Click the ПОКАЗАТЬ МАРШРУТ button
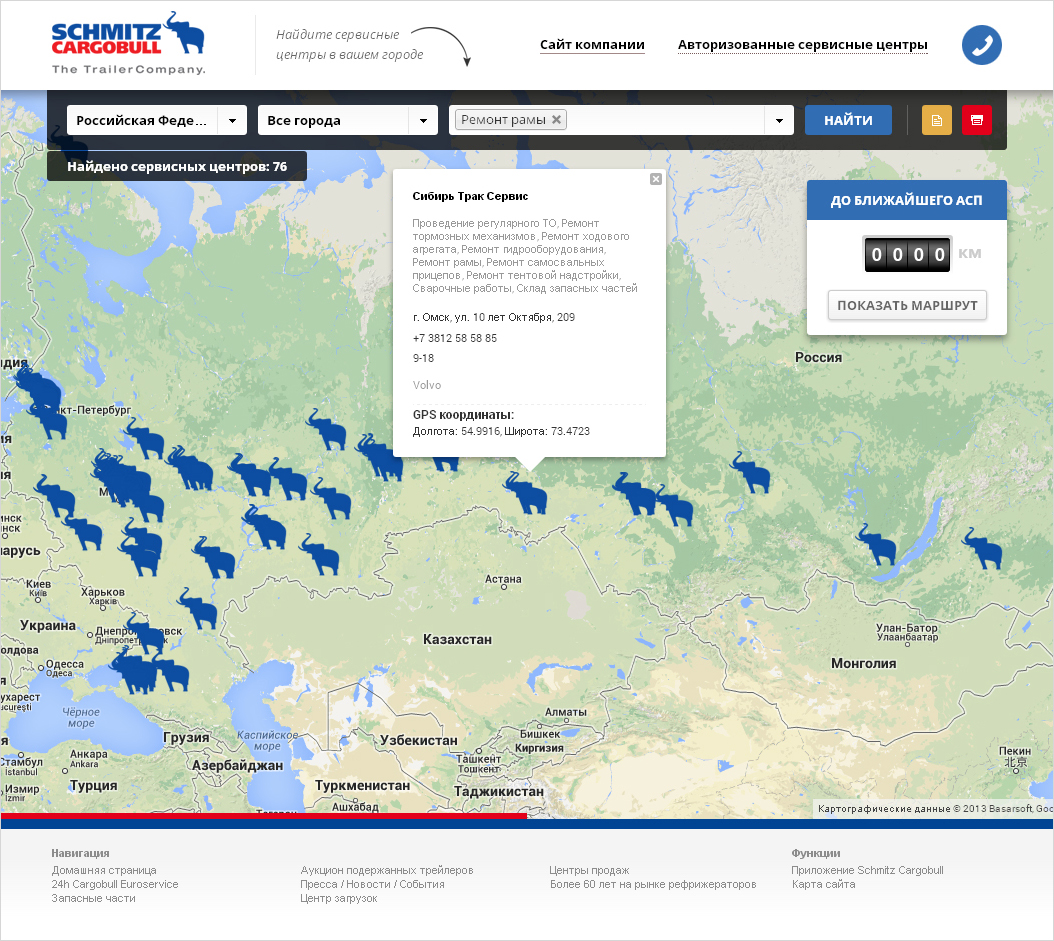The image size is (1054, 941). tap(907, 305)
